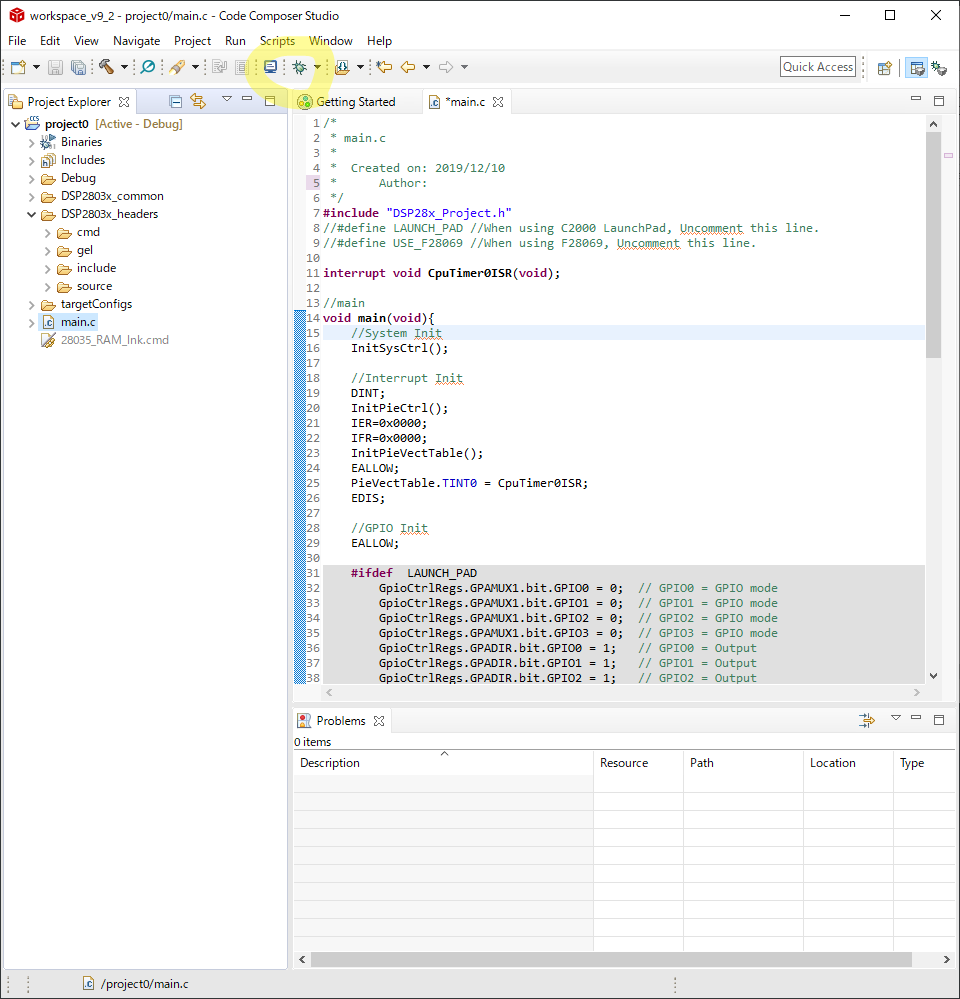Switch to the CCS Debug perspective icon
Image resolution: width=960 pixels, height=999 pixels.
[939, 68]
